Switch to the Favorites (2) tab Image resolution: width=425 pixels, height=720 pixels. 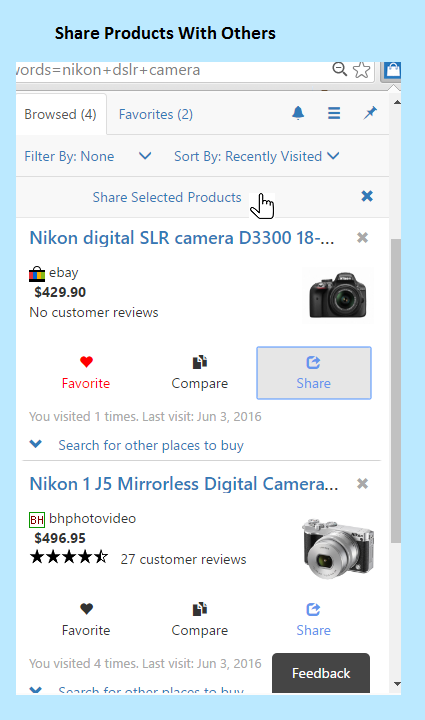point(156,114)
